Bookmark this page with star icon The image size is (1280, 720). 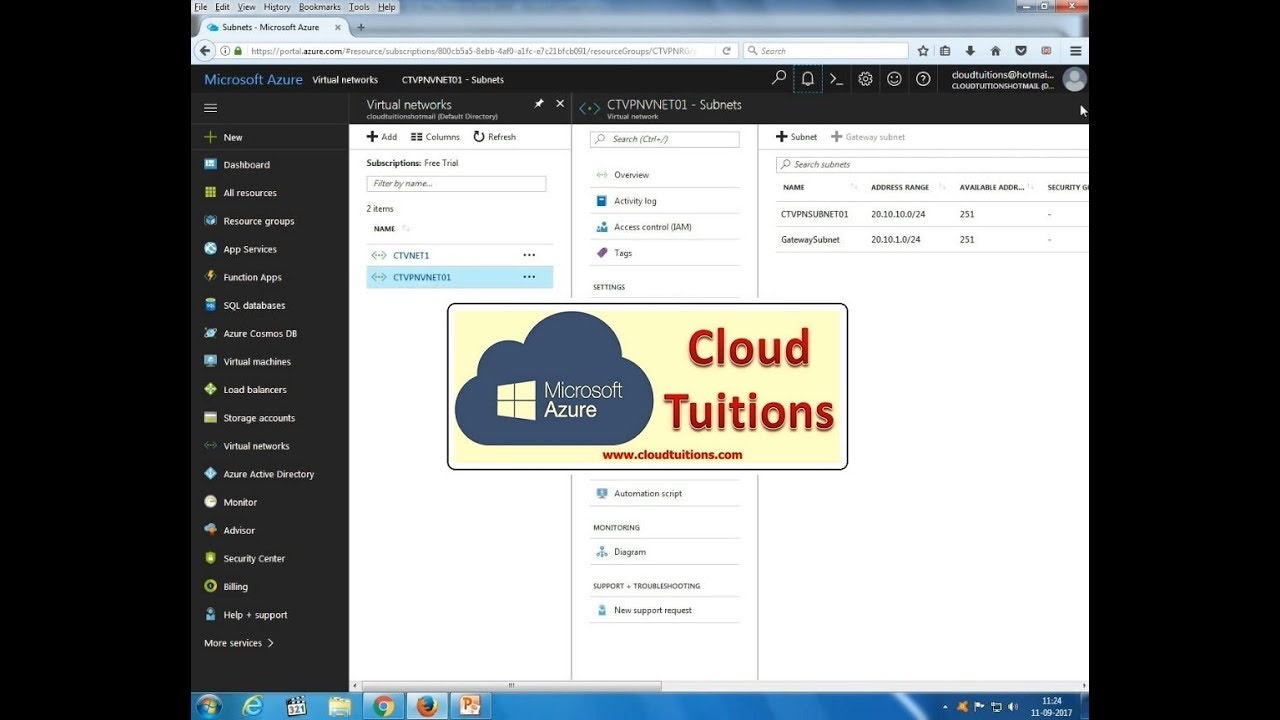(922, 51)
